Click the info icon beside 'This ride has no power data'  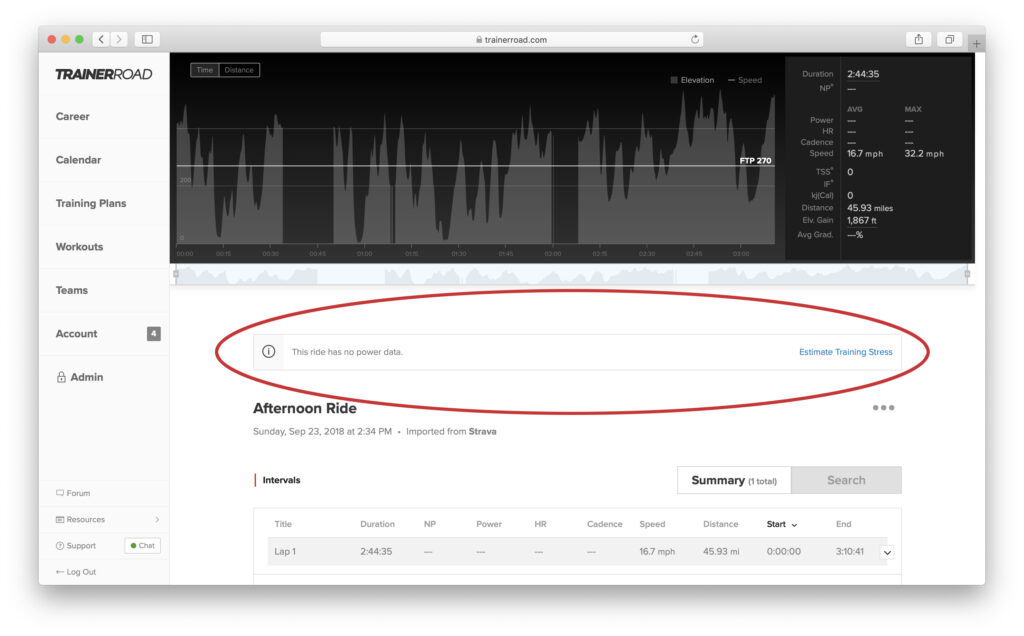click(x=268, y=351)
